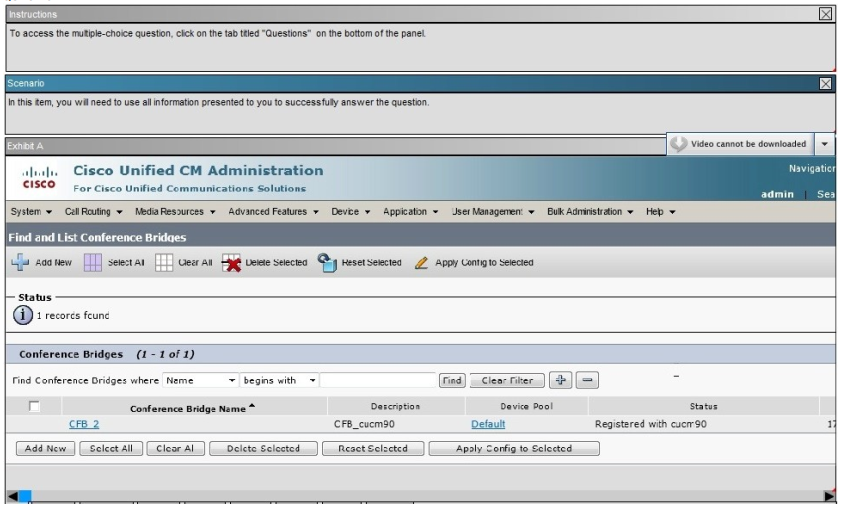Click the Clear Filter button

coord(507,380)
